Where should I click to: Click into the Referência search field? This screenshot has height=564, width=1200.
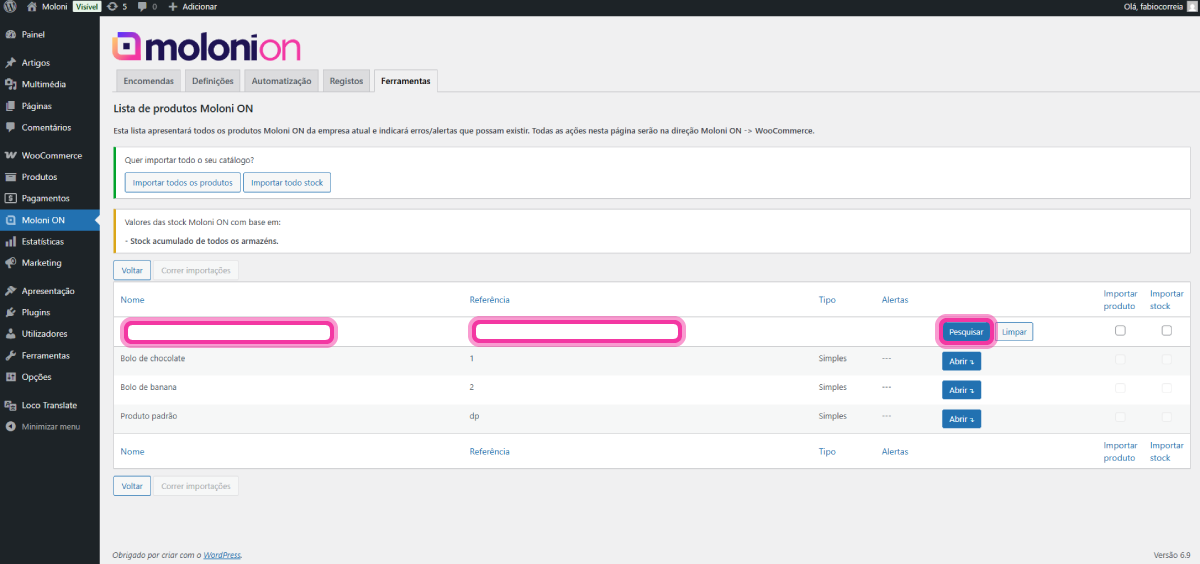pyautogui.click(x=576, y=332)
